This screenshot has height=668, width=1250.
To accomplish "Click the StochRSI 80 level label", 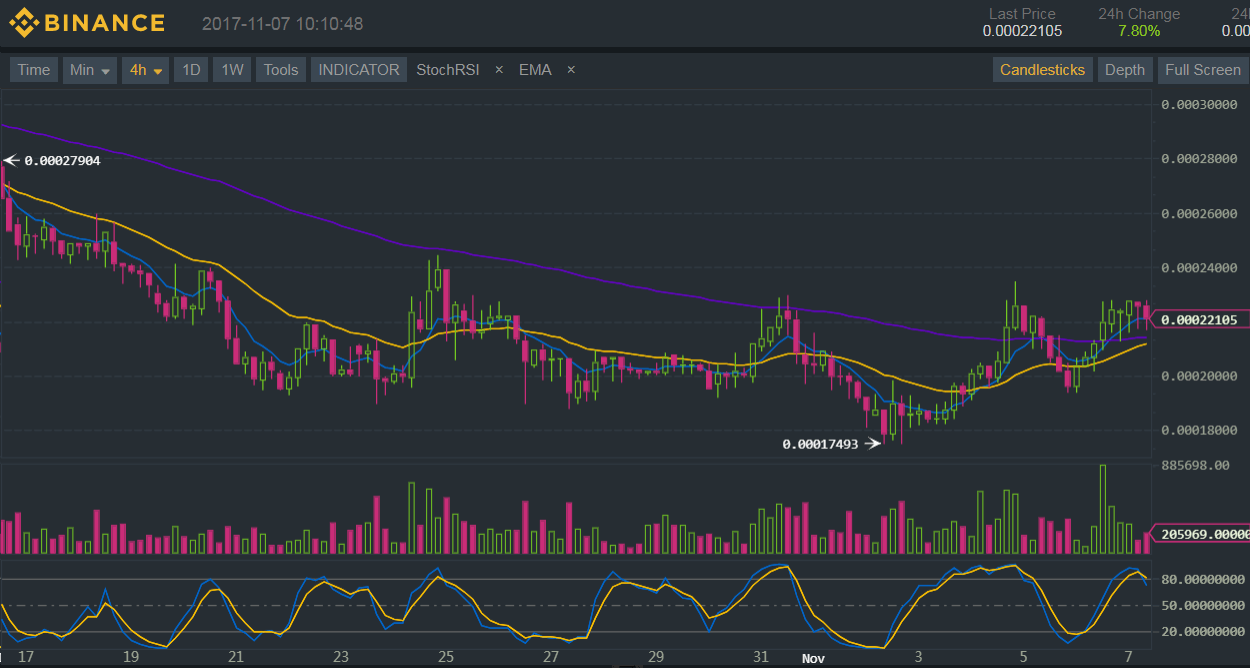I will click(1203, 579).
